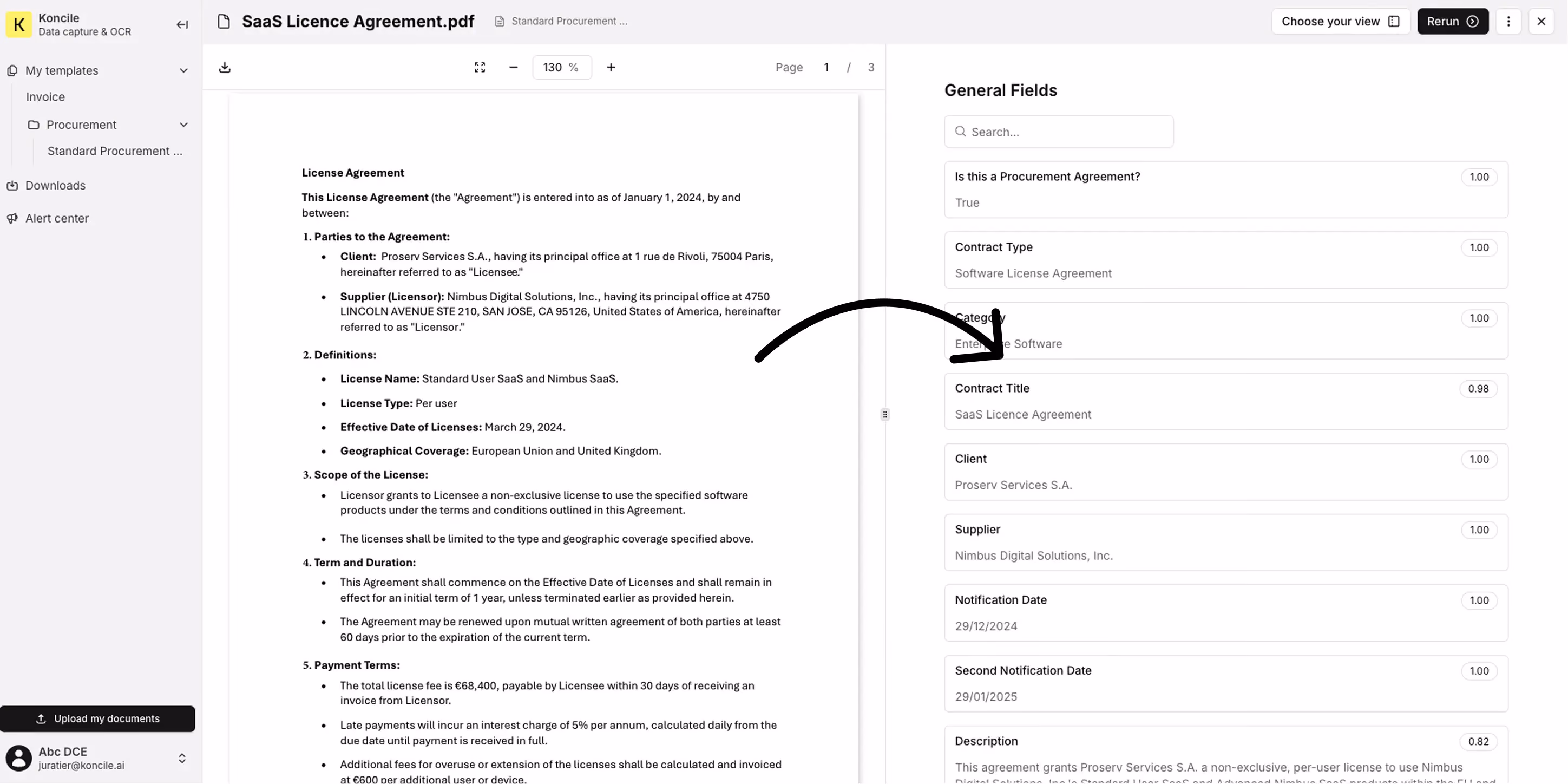Click the SaaS Licence Agreement value
The width and height of the screenshot is (1568, 784).
1022,415
